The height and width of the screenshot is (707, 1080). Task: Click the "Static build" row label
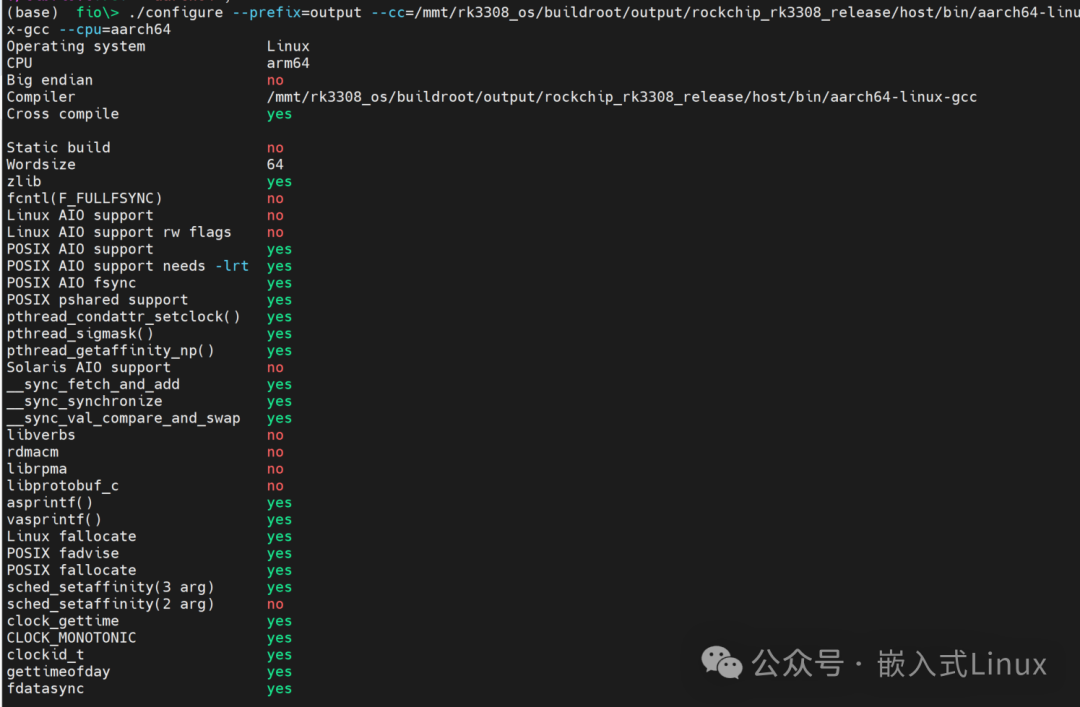pyautogui.click(x=59, y=147)
